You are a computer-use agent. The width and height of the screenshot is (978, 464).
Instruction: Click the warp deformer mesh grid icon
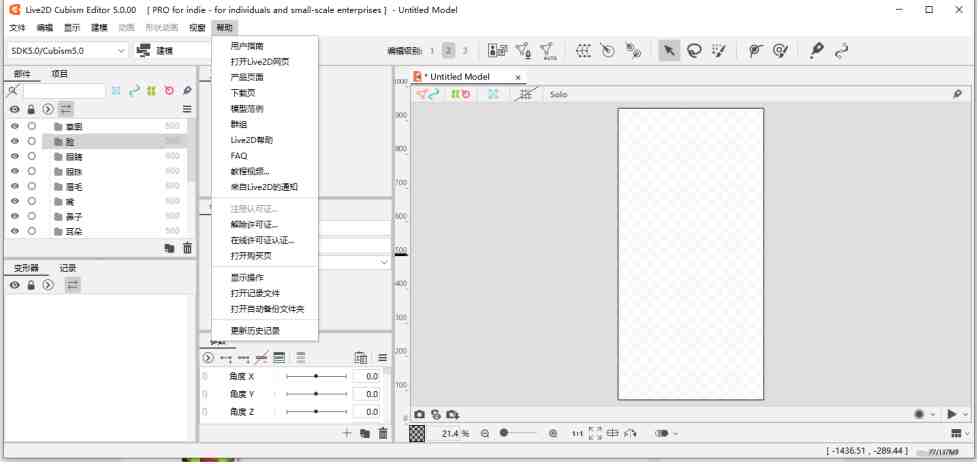(x=583, y=51)
